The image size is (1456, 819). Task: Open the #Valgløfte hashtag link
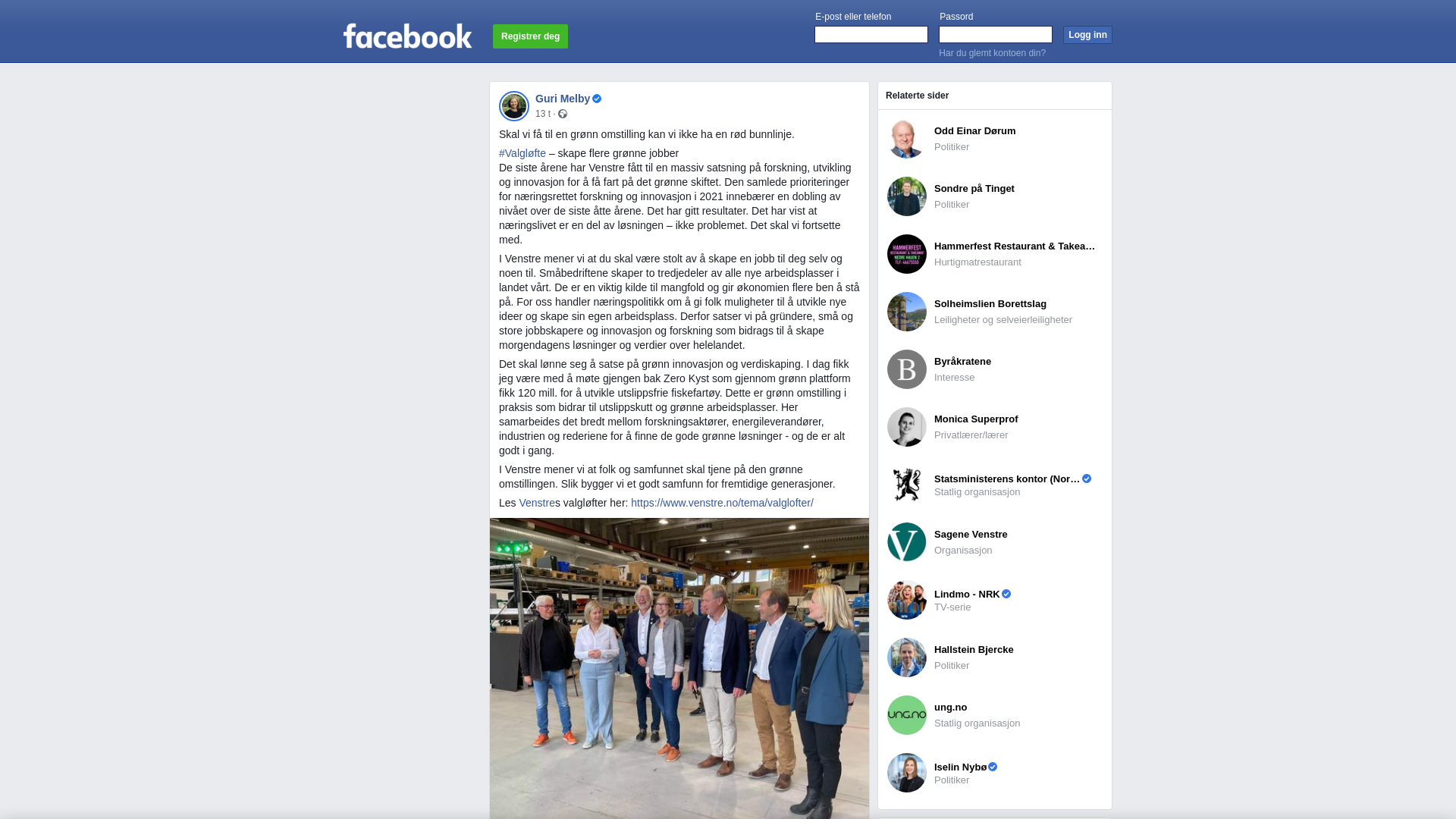point(522,153)
